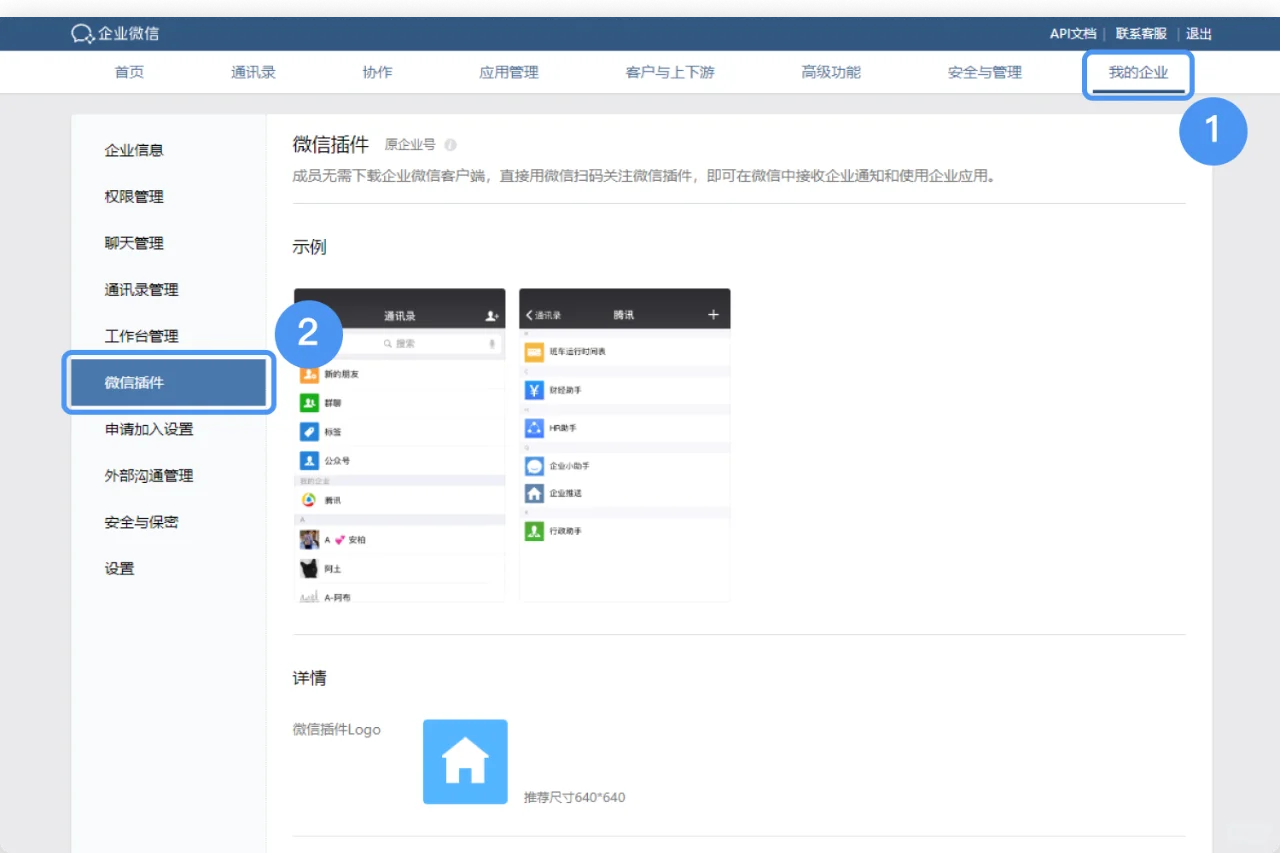Switch to the 我的企业 tab
Screen dimensions: 1280x853
[x=1138, y=72]
